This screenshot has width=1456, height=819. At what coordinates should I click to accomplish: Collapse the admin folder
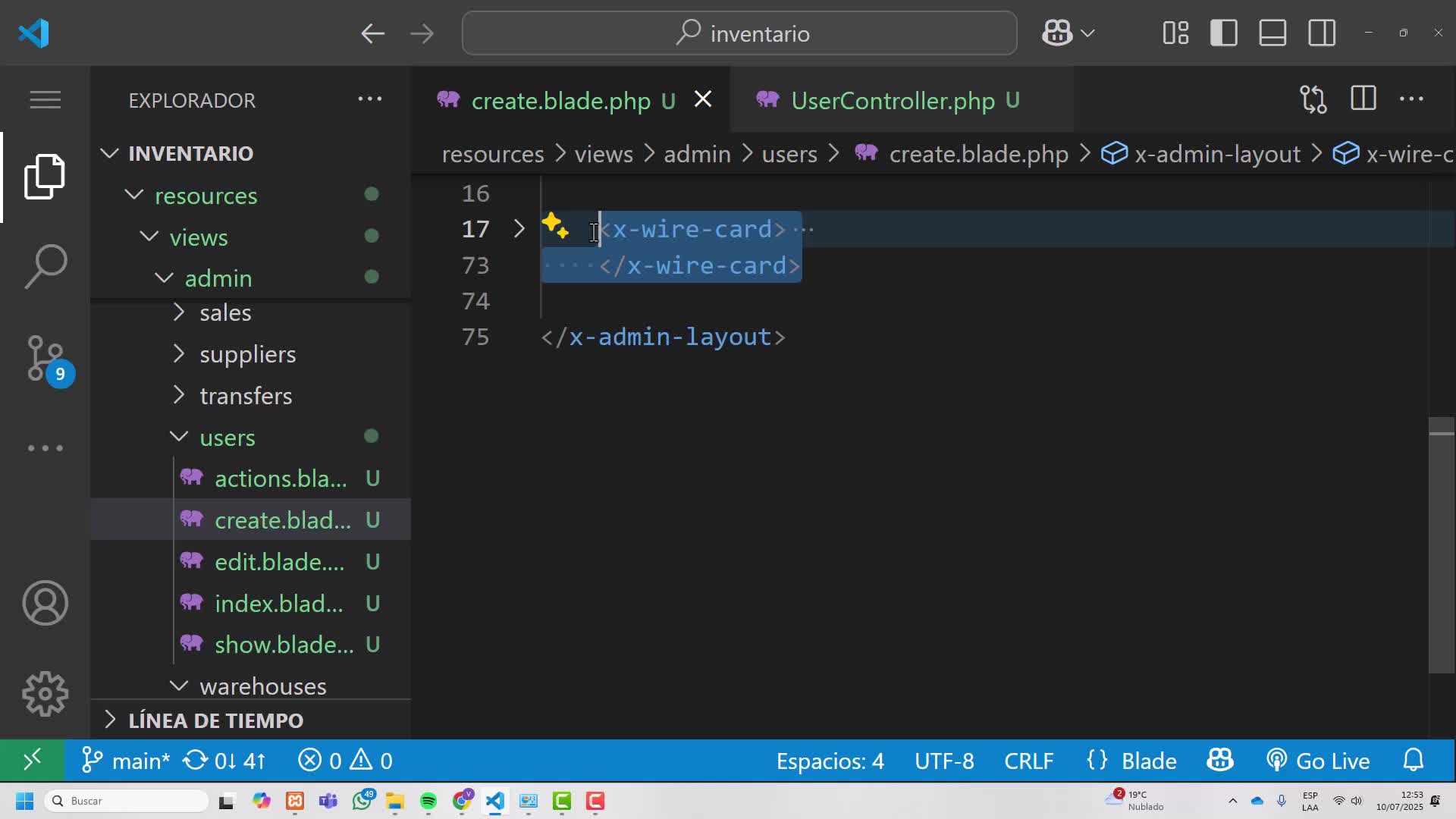click(164, 278)
